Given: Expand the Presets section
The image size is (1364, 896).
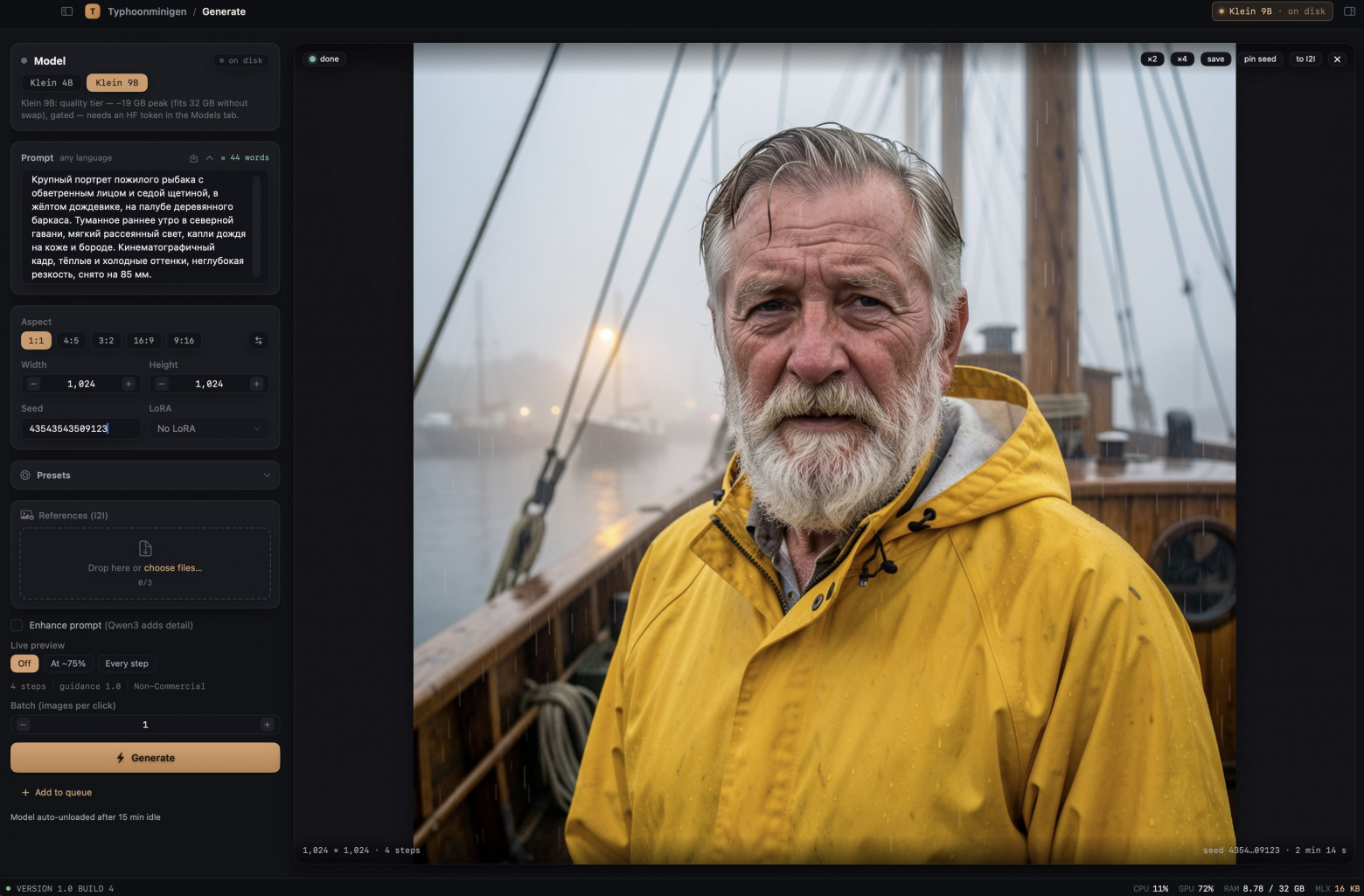Looking at the screenshot, I should 145,476.
